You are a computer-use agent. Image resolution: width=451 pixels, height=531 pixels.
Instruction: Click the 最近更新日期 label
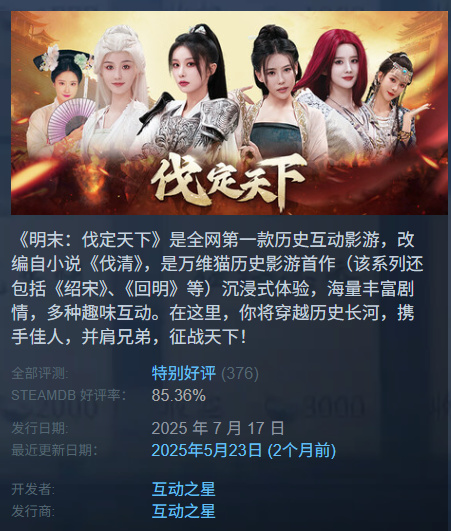pyautogui.click(x=54, y=450)
